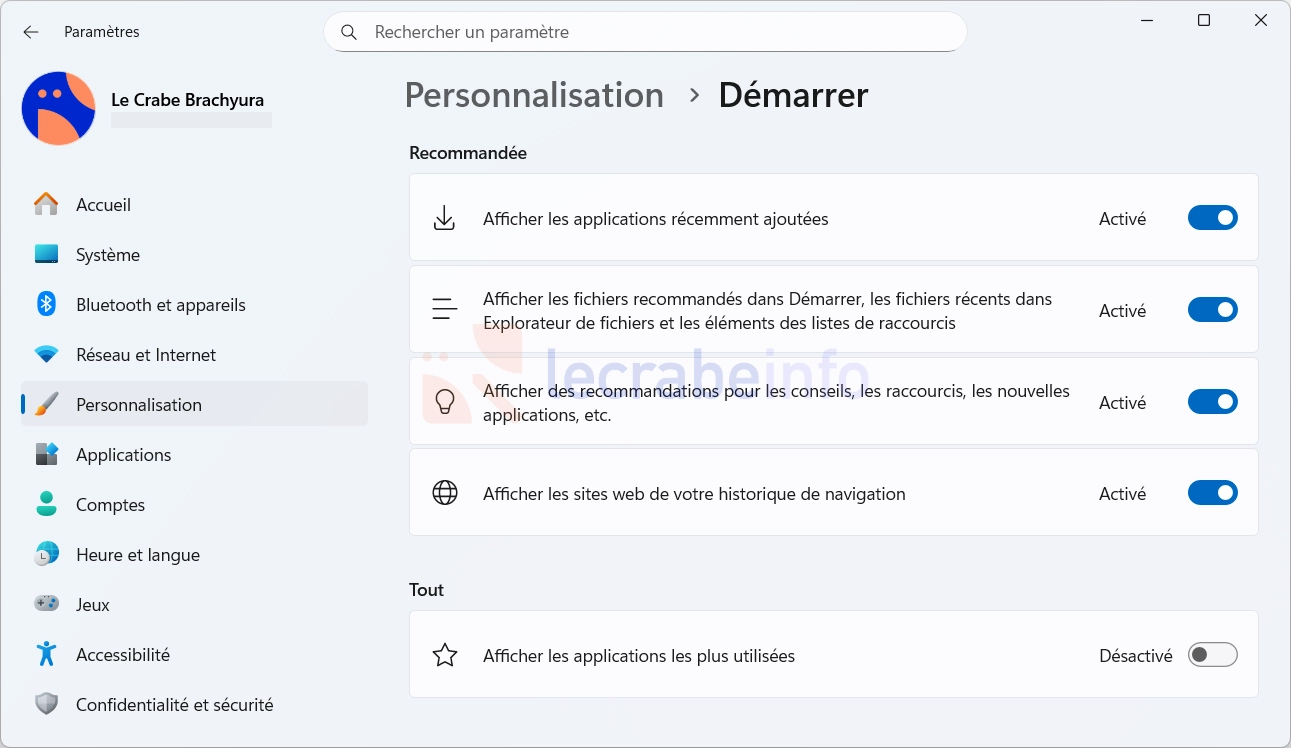1291x748 pixels.
Task: Click the Rechercher un paramètre search field
Action: [x=660, y=32]
